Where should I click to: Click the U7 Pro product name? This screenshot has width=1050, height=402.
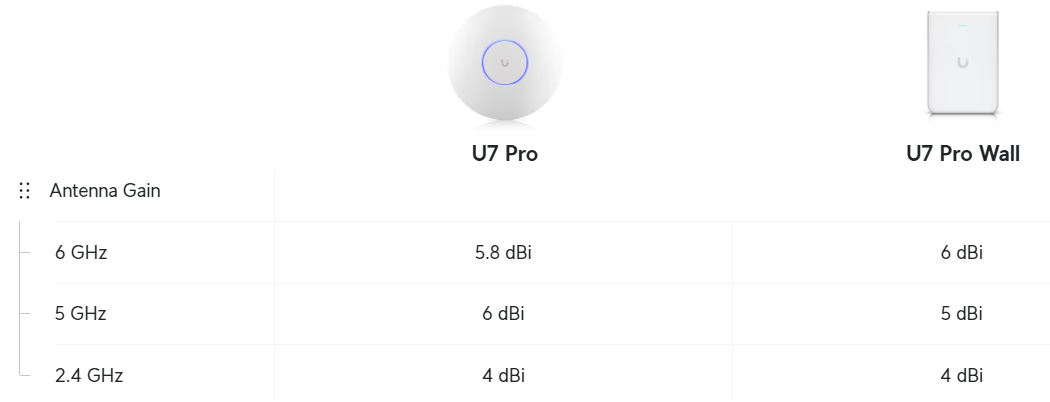tap(505, 153)
